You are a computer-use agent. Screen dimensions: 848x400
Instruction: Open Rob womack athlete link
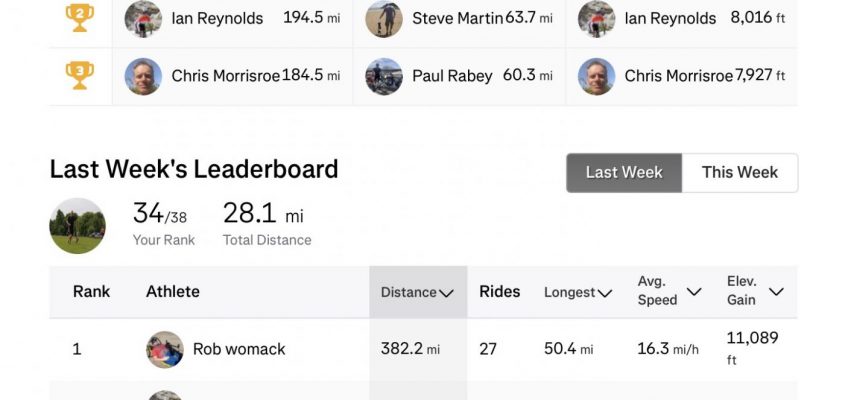point(239,349)
